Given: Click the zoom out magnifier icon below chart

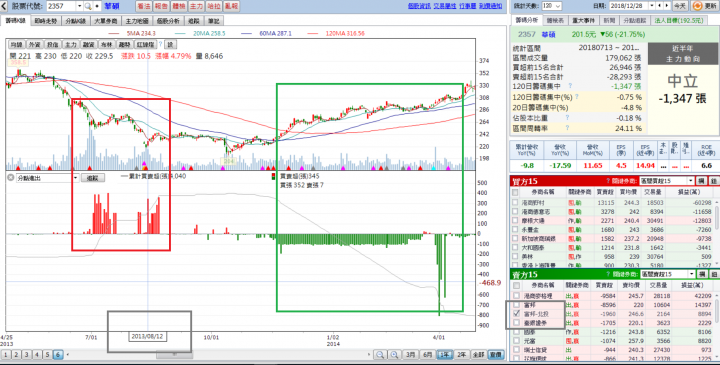Looking at the screenshot, I should coord(380,354).
